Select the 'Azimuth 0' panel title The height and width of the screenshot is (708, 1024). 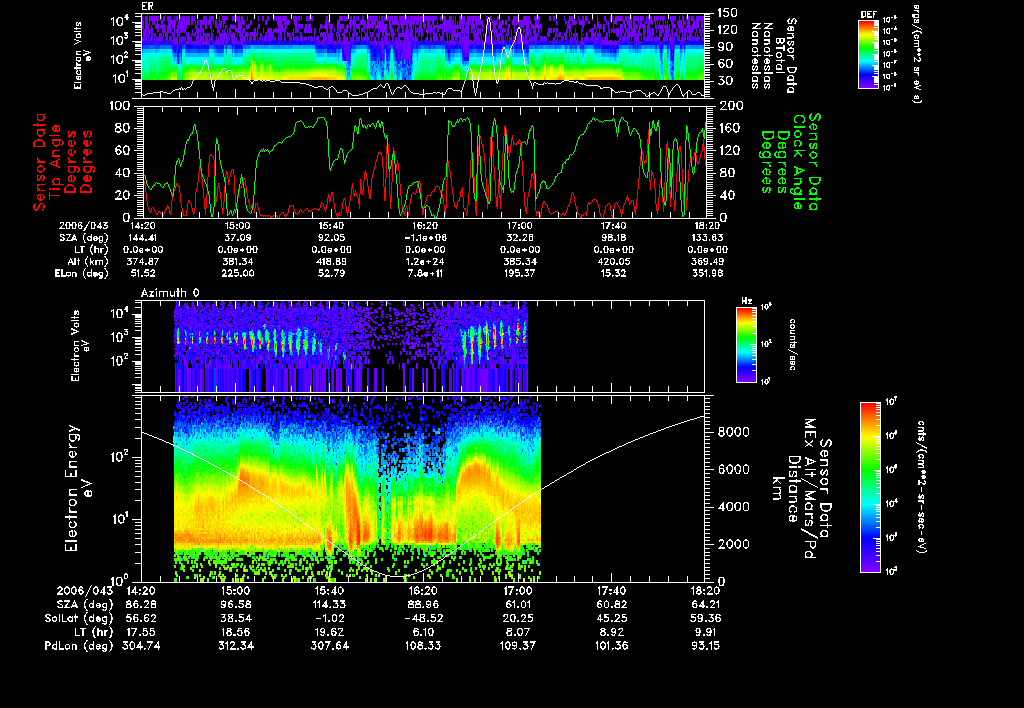tap(170, 293)
